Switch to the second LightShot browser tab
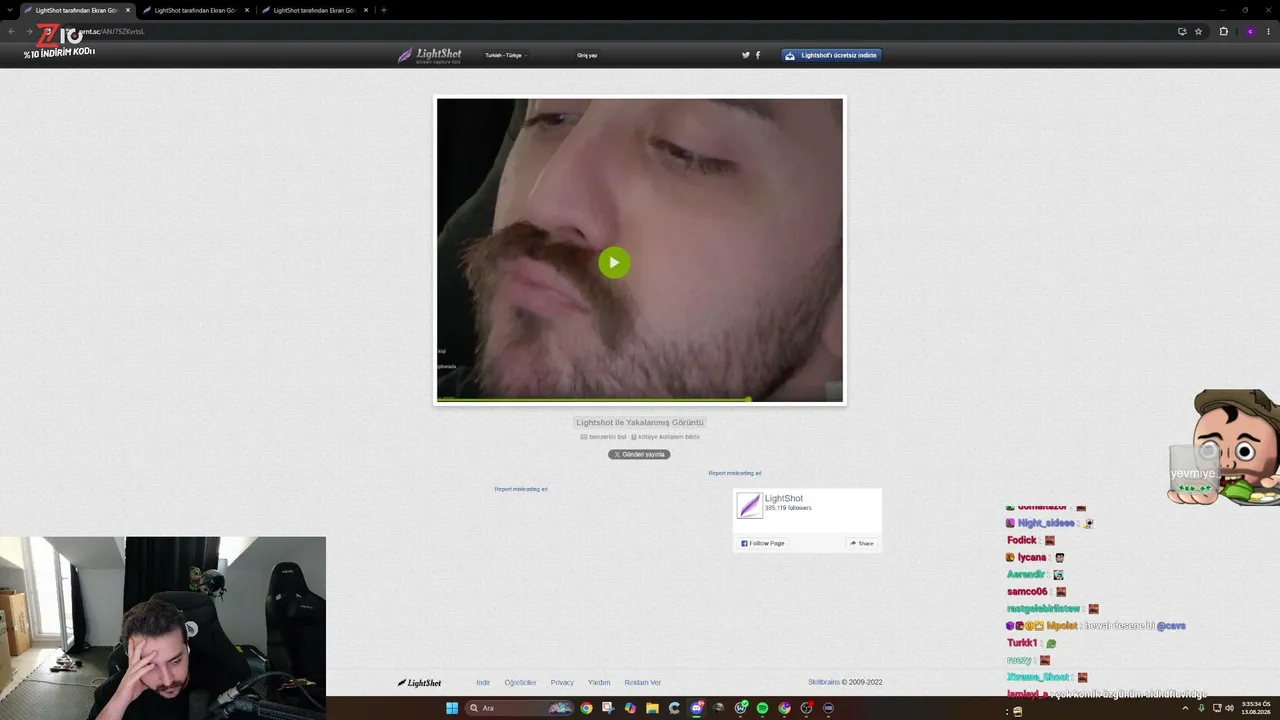The width and height of the screenshot is (1280, 720). 195,10
